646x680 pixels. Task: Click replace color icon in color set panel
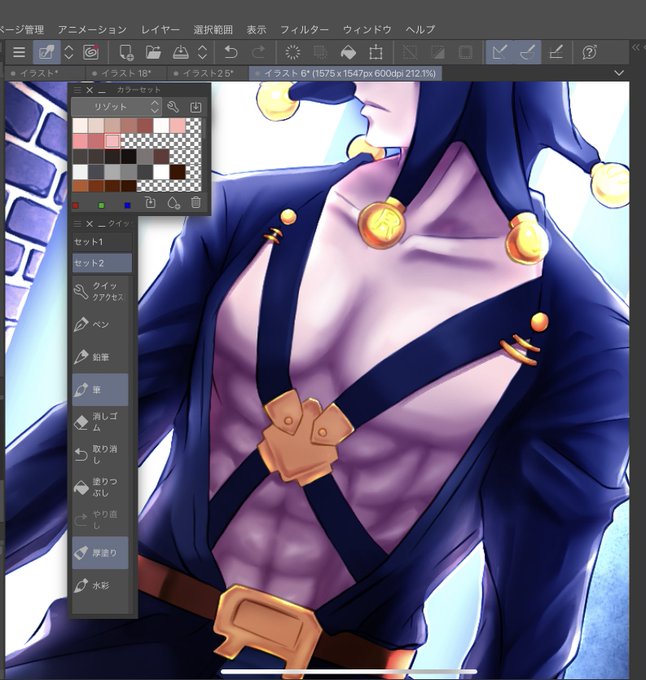[x=150, y=203]
